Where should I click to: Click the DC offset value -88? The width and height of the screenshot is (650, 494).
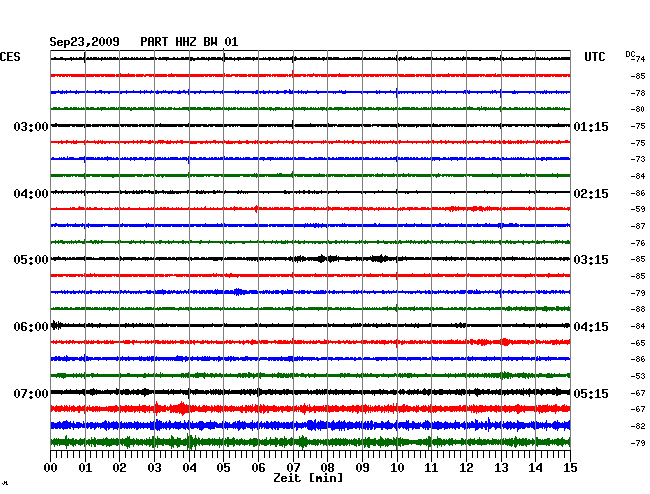click(637, 309)
